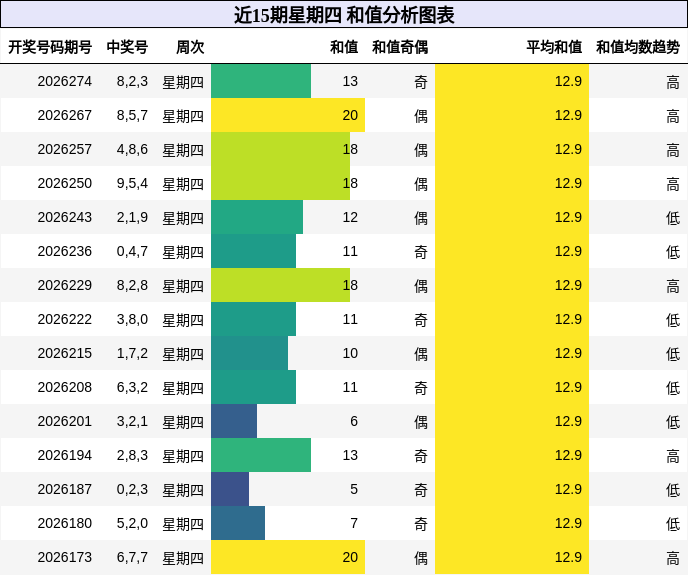Image resolution: width=688 pixels, height=575 pixels.
Task: Click the average 12.9 in row 2026250
Action: point(568,183)
